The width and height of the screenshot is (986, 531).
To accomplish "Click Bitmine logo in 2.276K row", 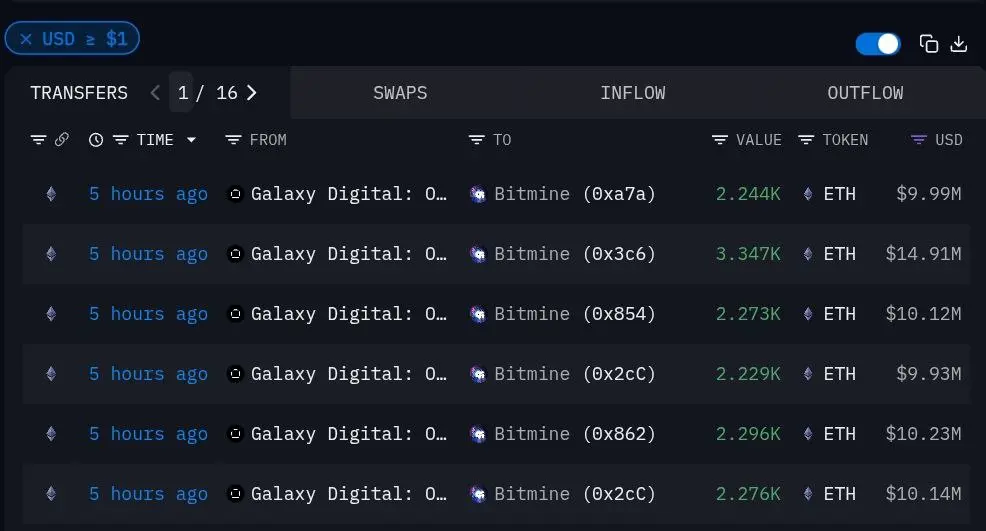I will point(478,495).
